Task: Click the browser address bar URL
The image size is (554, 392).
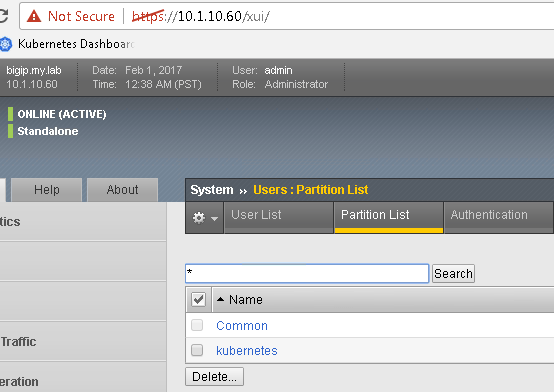Action: tap(201, 16)
